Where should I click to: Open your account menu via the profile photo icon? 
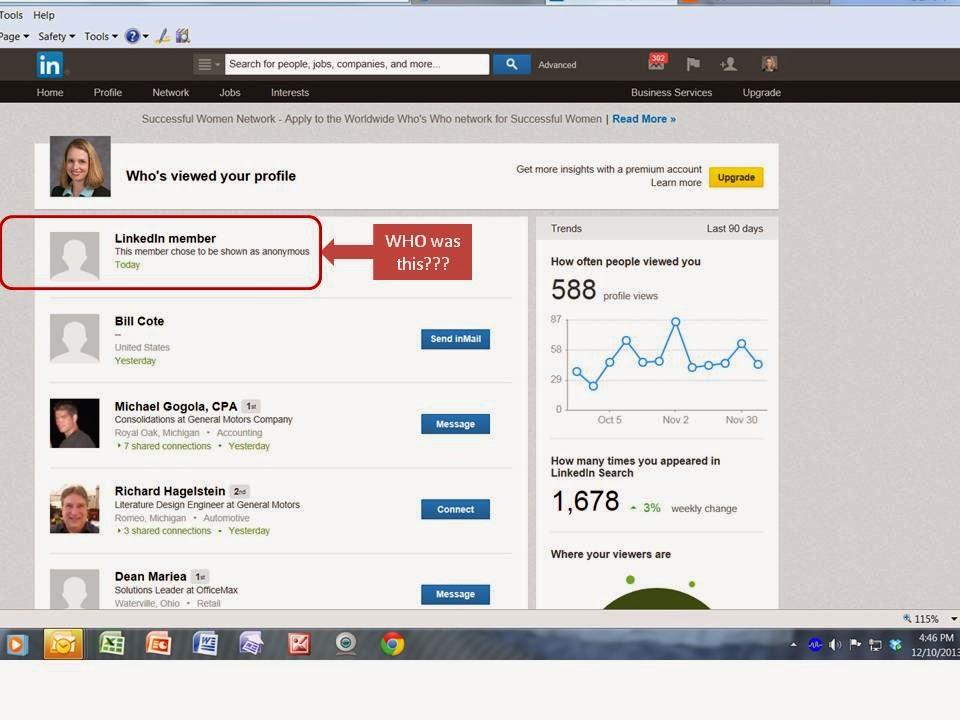click(x=770, y=62)
